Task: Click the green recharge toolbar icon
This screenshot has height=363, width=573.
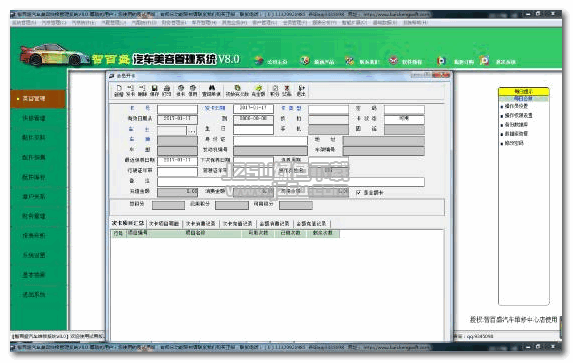Action: [x=258, y=90]
